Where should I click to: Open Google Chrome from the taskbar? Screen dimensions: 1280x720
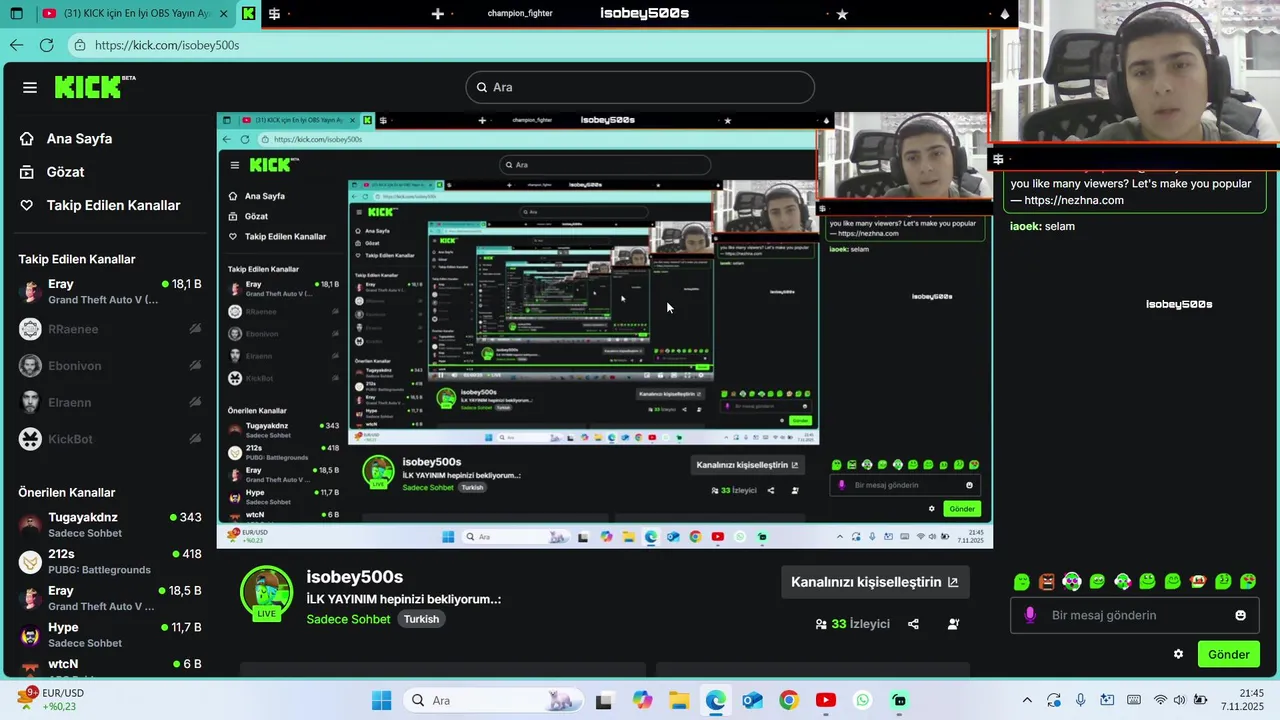coord(789,701)
